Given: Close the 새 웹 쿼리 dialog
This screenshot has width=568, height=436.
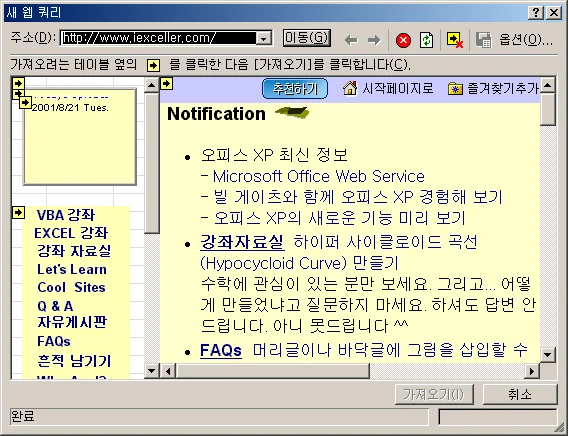Looking at the screenshot, I should tap(554, 13).
